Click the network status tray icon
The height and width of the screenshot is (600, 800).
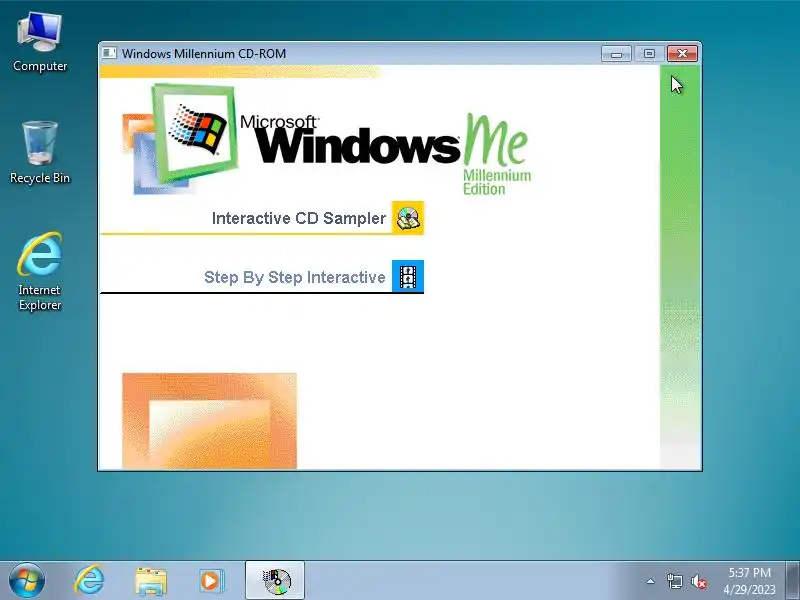(x=674, y=581)
